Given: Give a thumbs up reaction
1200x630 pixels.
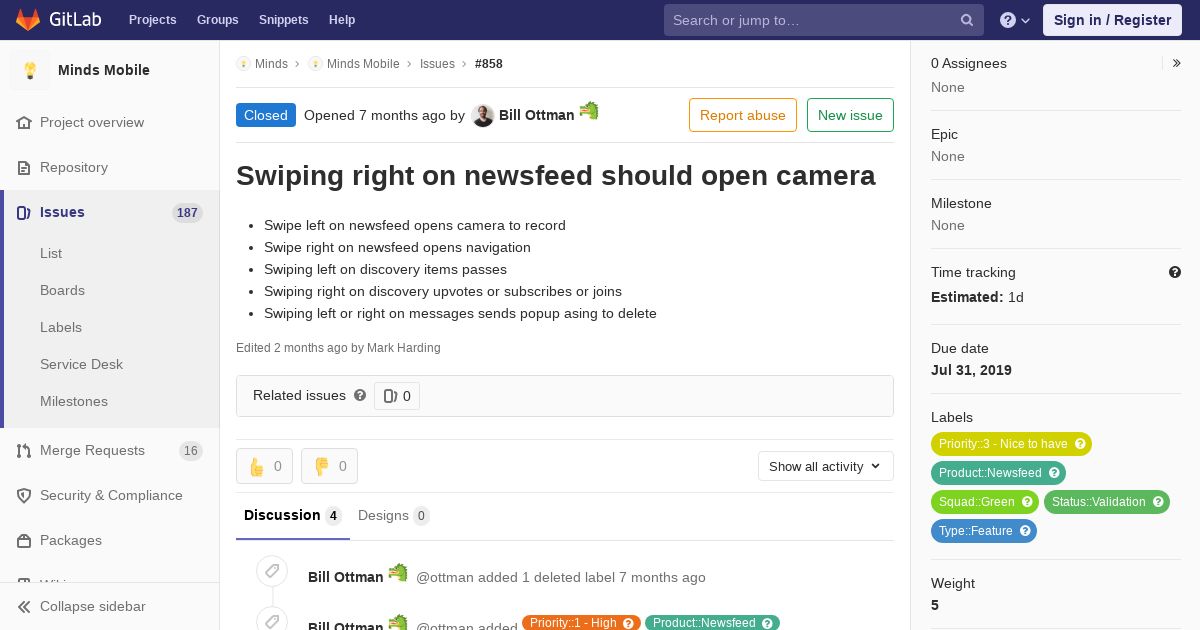Looking at the screenshot, I should tap(264, 466).
